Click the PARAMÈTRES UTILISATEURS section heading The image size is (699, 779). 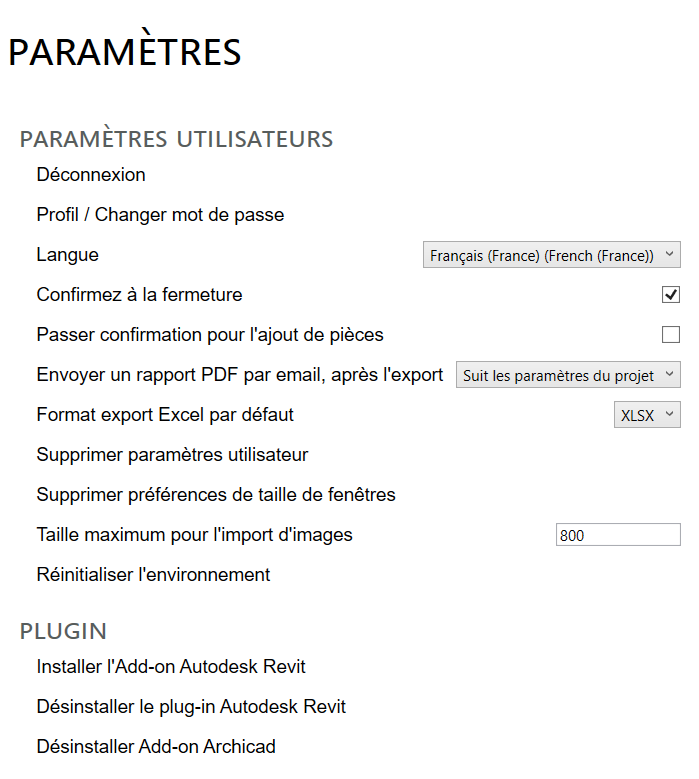pos(176,139)
